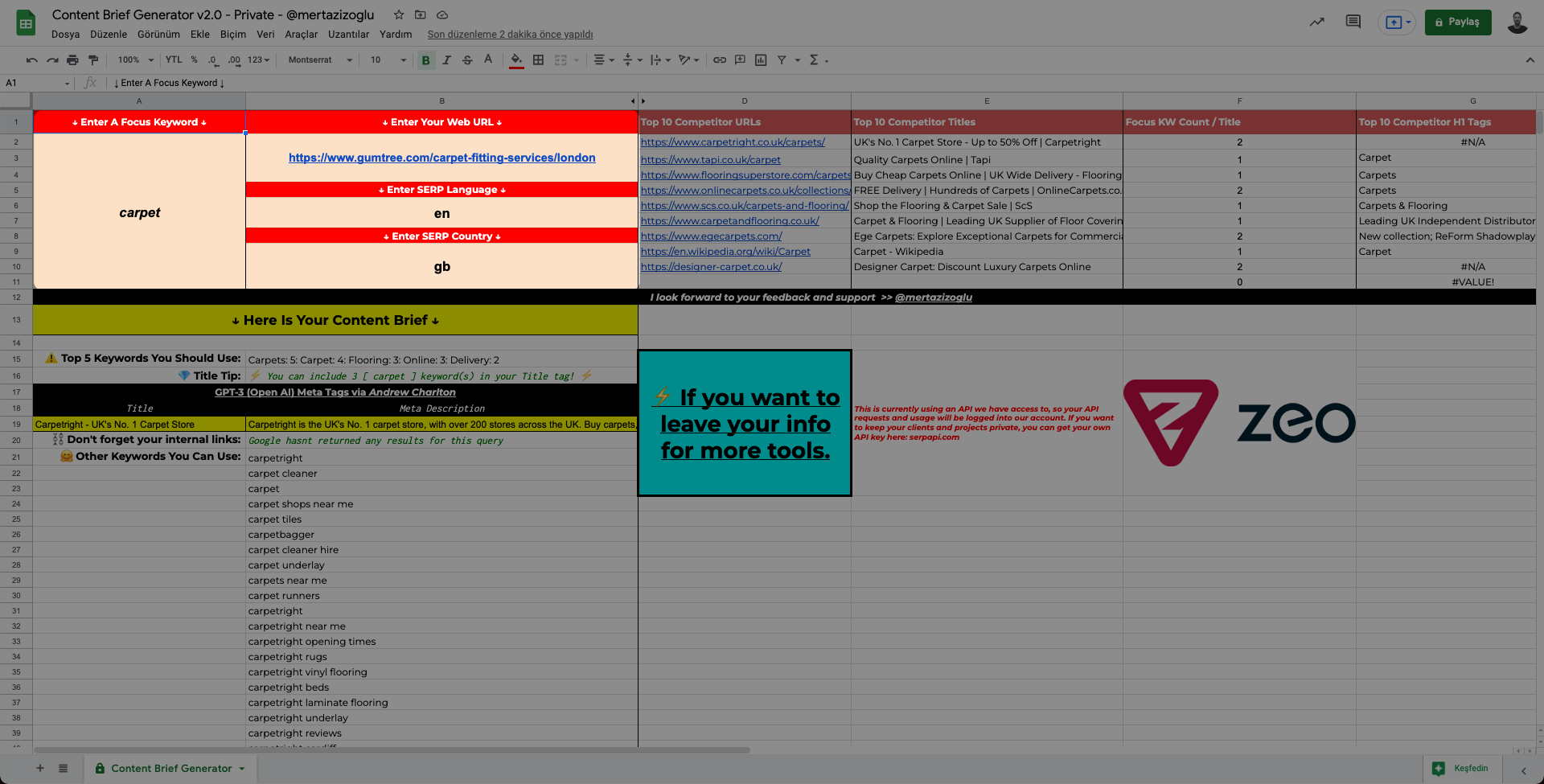Open the horizontal align dropdown
This screenshot has width=1544, height=784.
coord(603,60)
